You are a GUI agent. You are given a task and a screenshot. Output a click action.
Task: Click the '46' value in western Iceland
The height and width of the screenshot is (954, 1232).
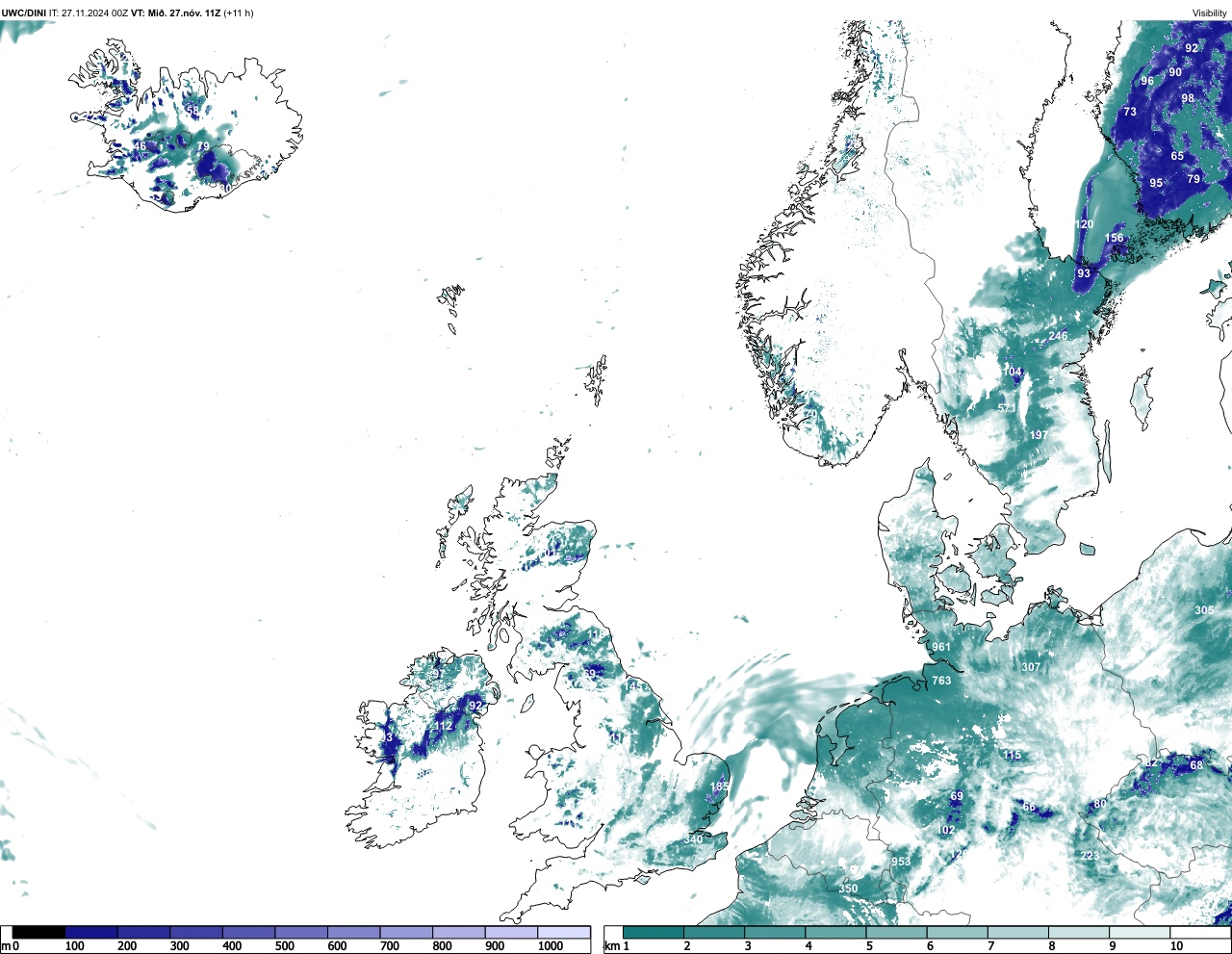[x=141, y=147]
